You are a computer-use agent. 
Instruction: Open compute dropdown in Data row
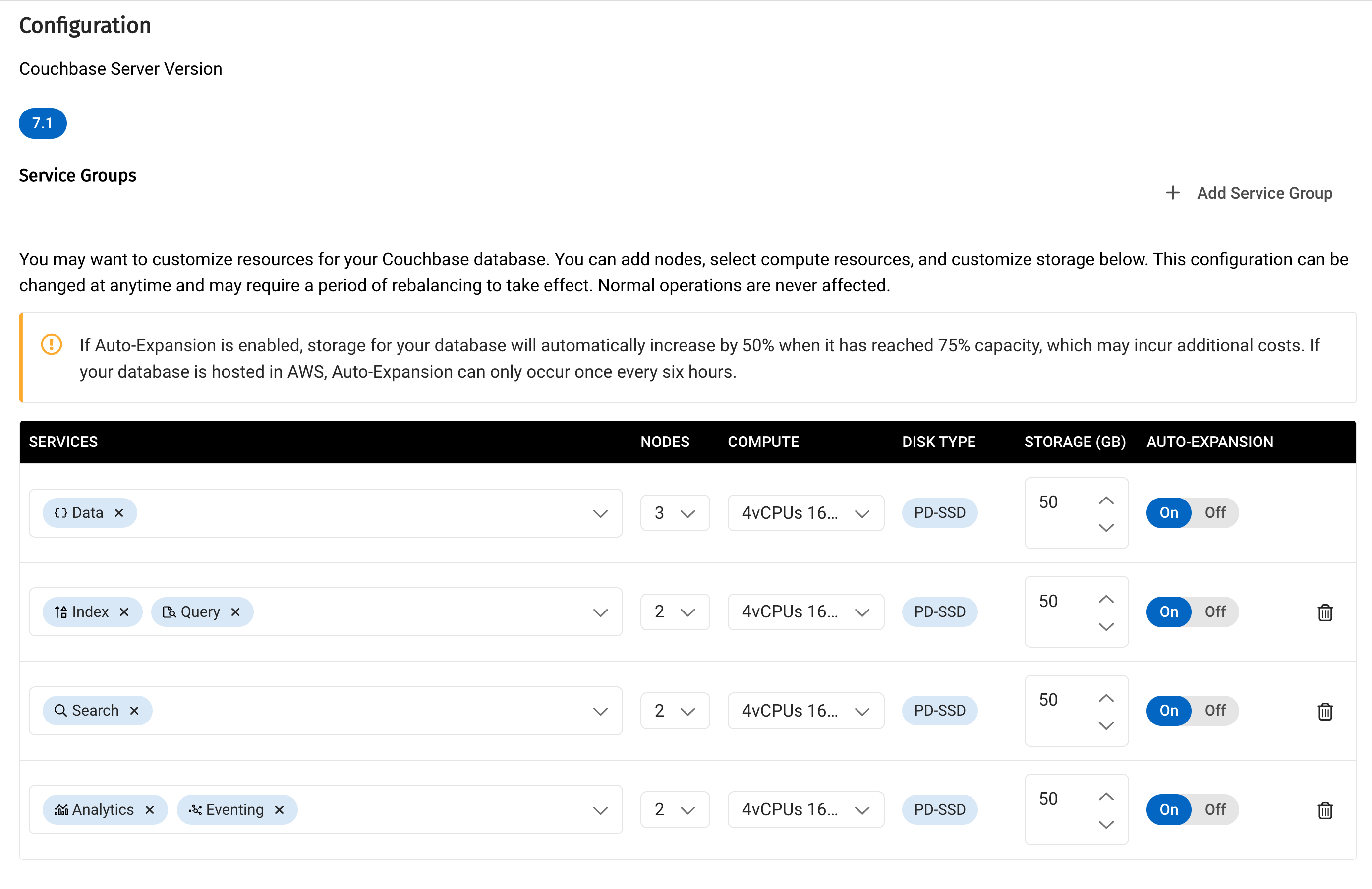(x=806, y=513)
